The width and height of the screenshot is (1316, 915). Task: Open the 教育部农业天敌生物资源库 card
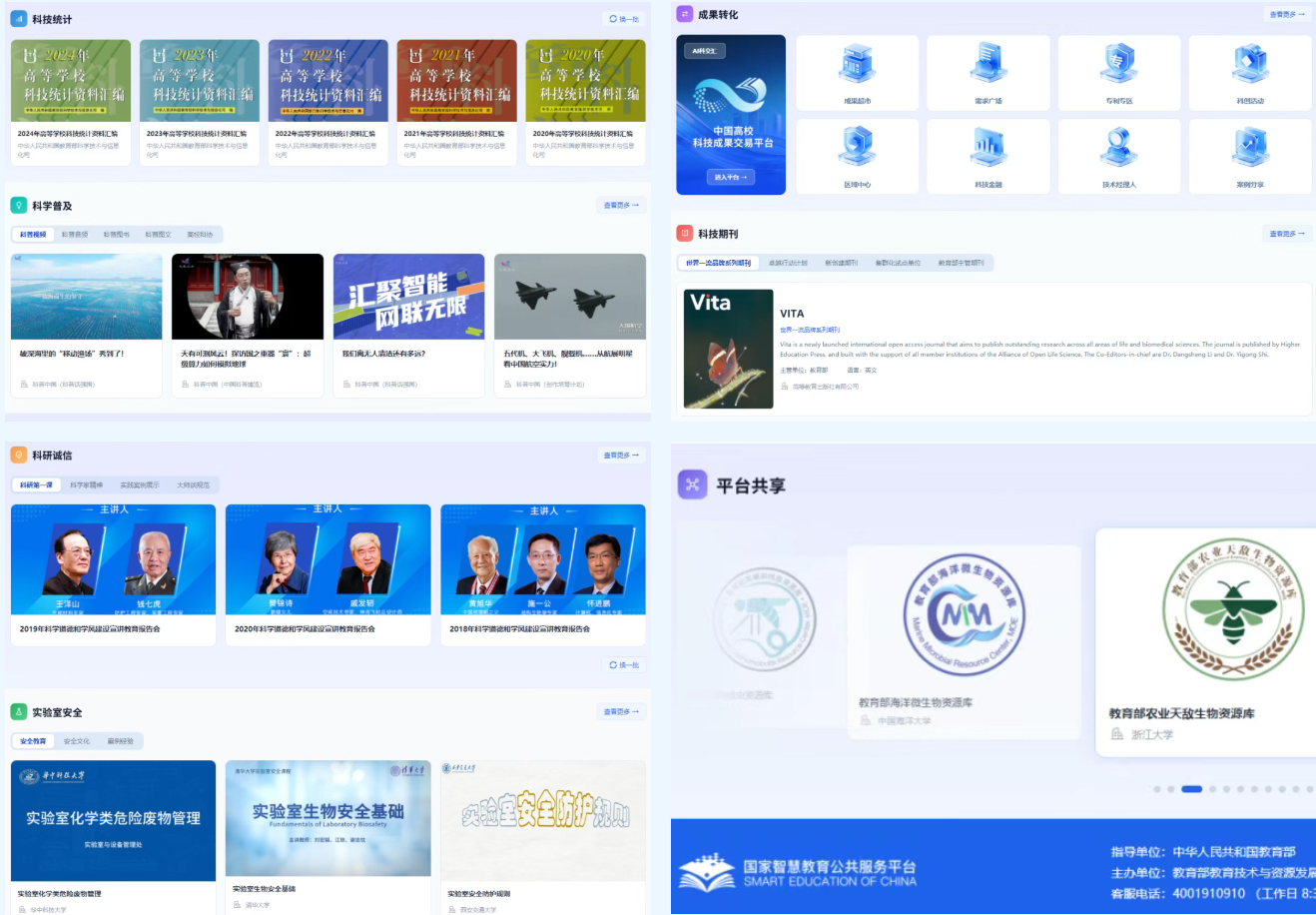pos(1204,639)
